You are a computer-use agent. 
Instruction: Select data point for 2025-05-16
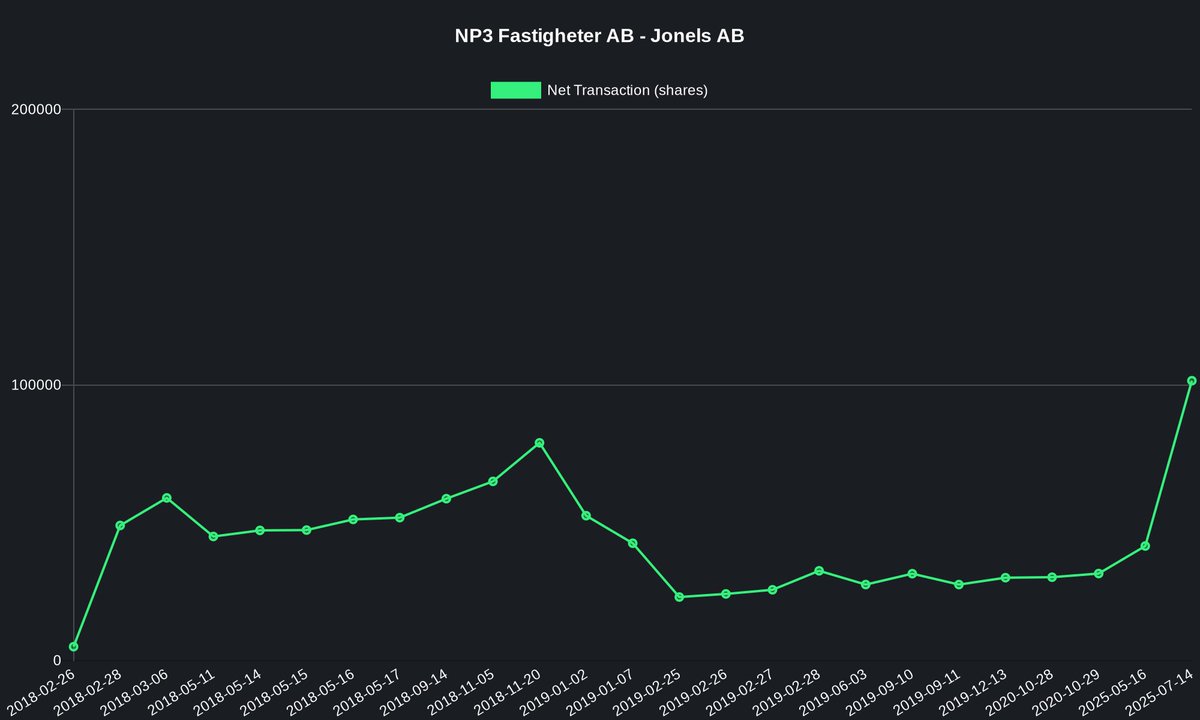pos(1145,546)
